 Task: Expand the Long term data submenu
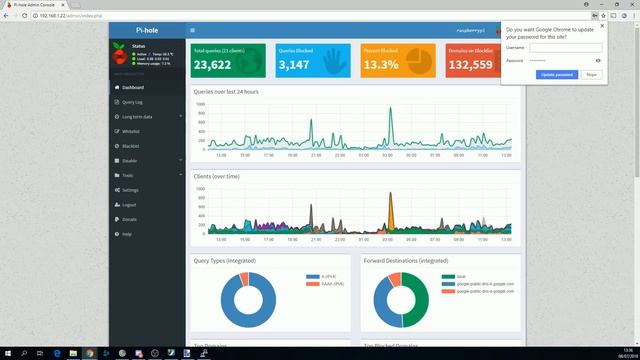(147, 117)
